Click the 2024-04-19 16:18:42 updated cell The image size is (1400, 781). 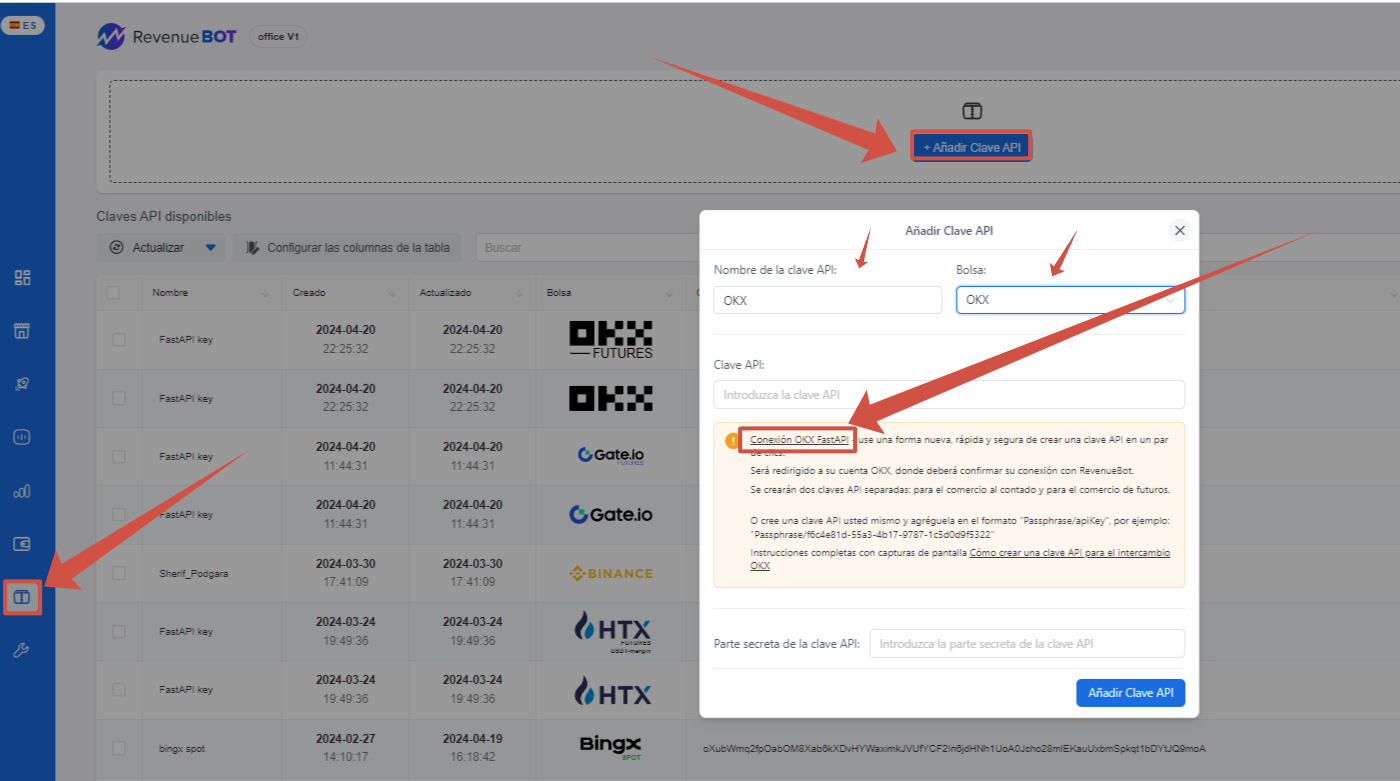pos(472,747)
